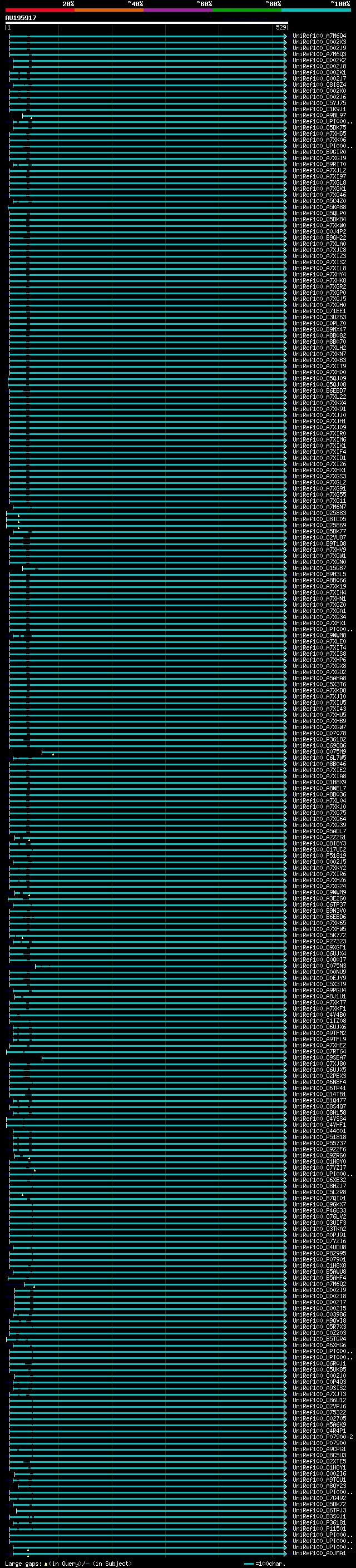Click the purple ~60% identity legend segment
Viewport: 356px width, 1568px height.
pos(177,10)
